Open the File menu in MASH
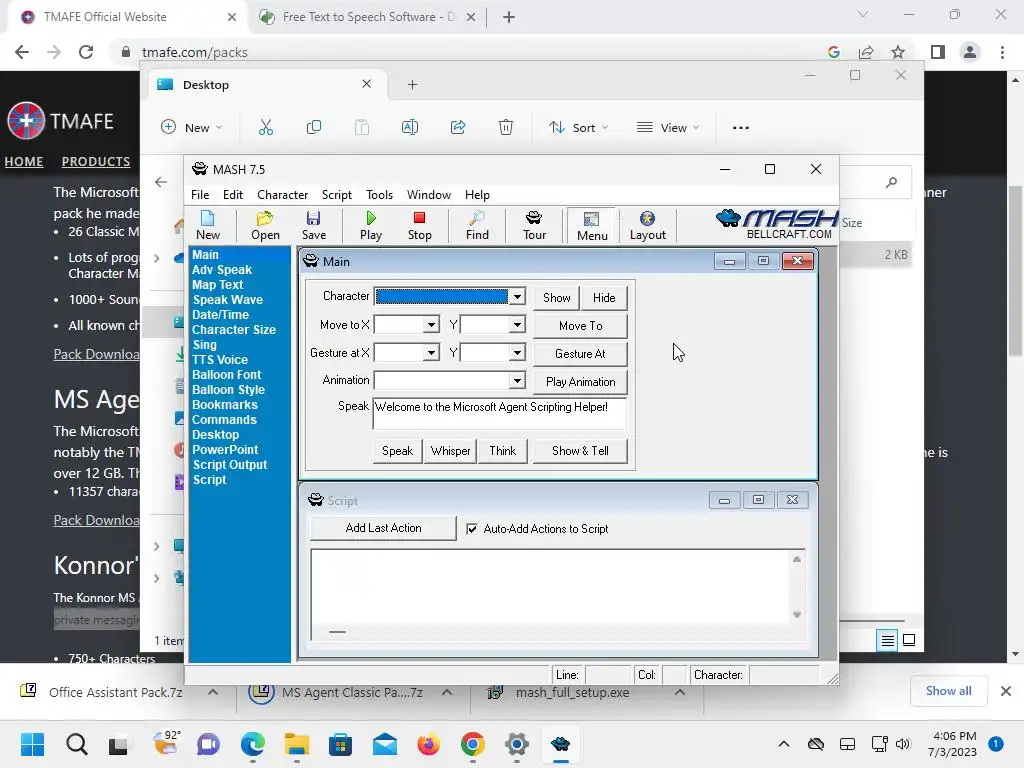1024x768 pixels. pos(200,195)
